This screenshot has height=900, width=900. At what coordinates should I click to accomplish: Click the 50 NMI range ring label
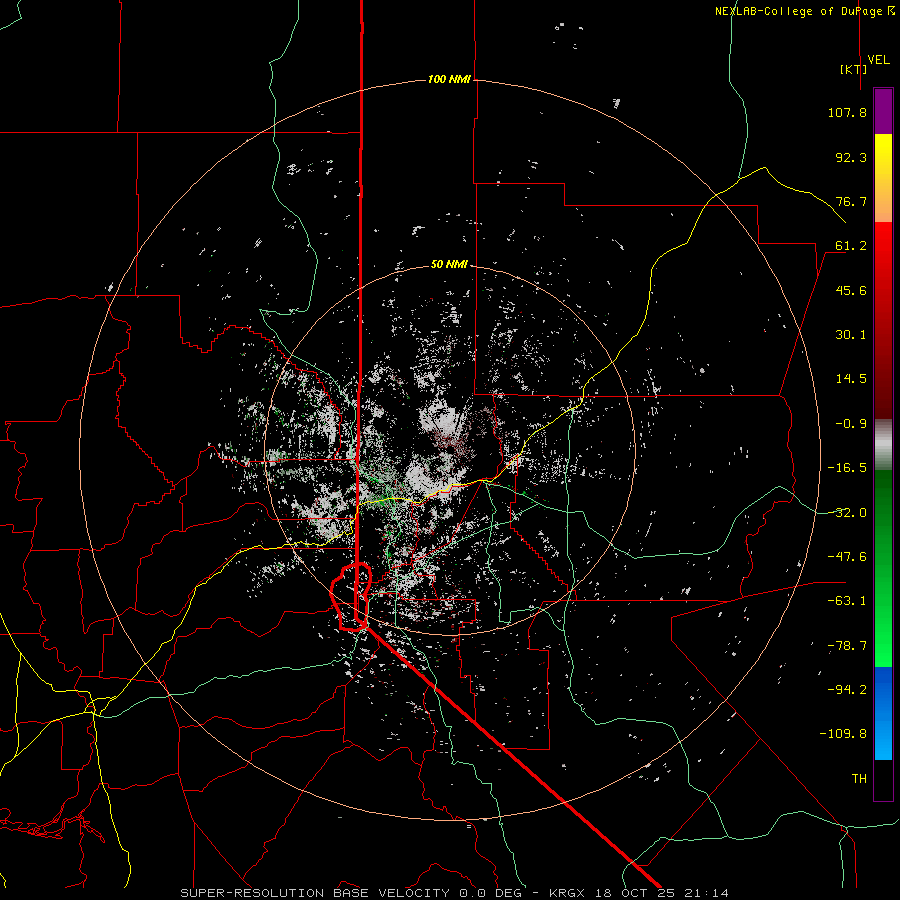[x=449, y=265]
